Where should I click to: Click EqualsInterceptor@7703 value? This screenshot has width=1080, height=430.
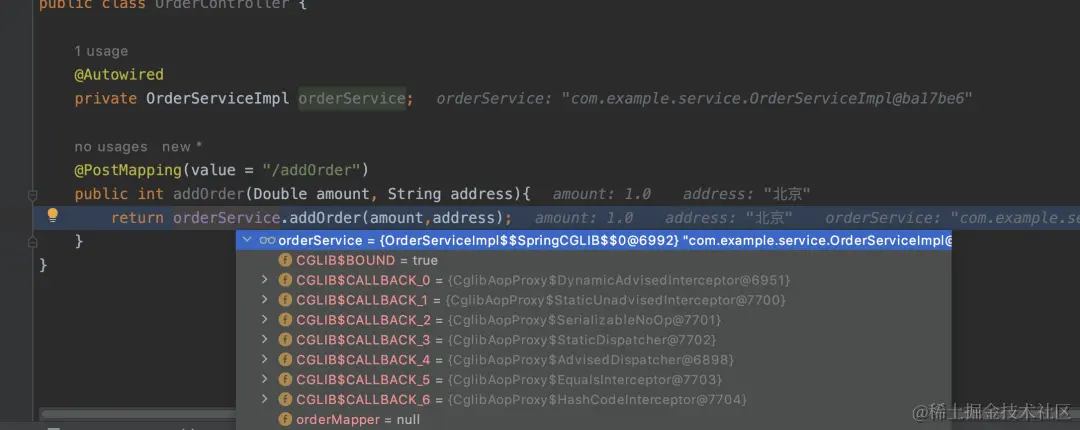coord(585,380)
